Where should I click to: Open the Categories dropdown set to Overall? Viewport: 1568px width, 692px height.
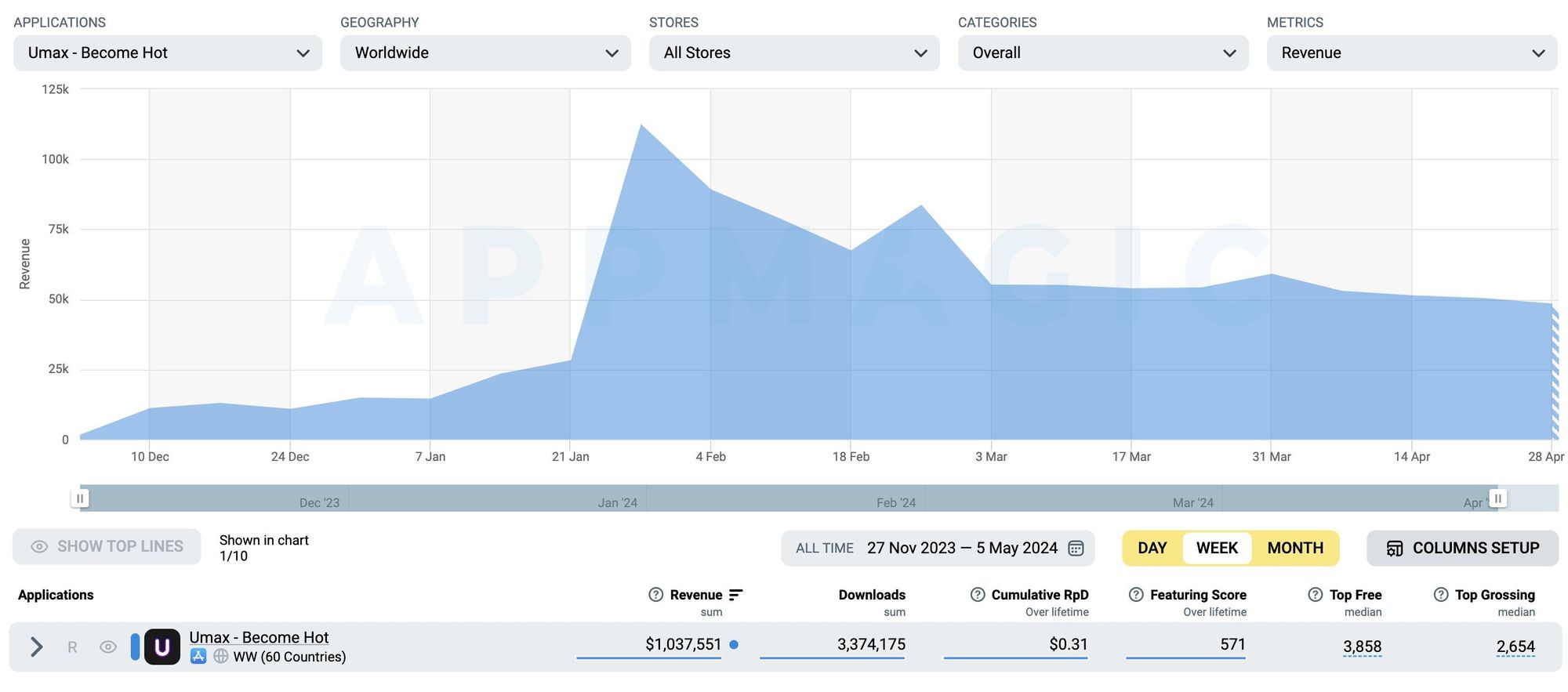(1103, 53)
